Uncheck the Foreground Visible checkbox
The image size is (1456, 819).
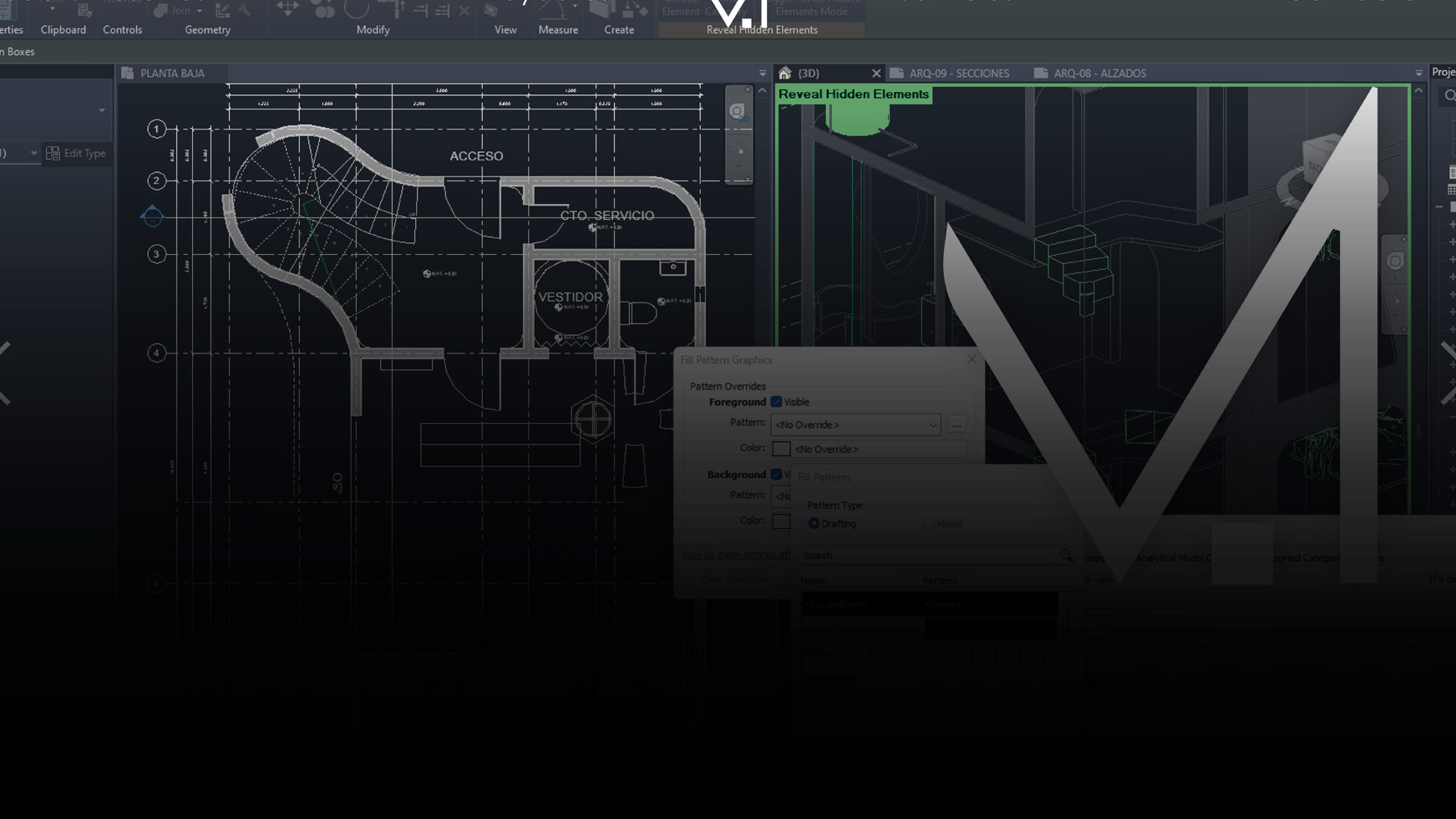tap(776, 402)
